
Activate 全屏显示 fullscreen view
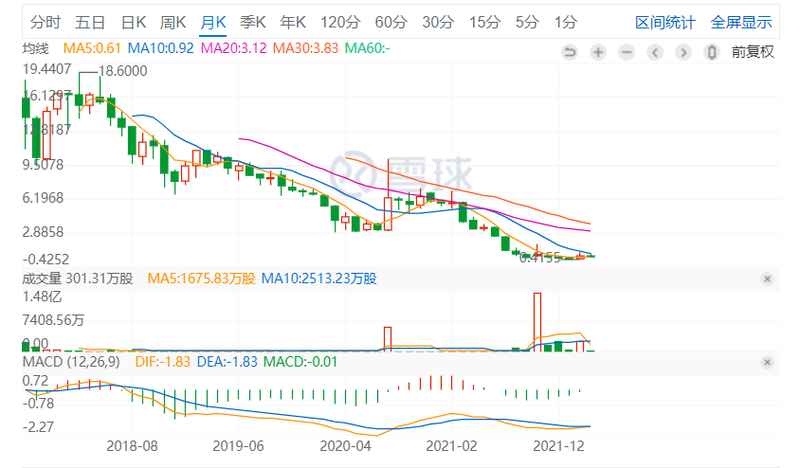tap(741, 22)
